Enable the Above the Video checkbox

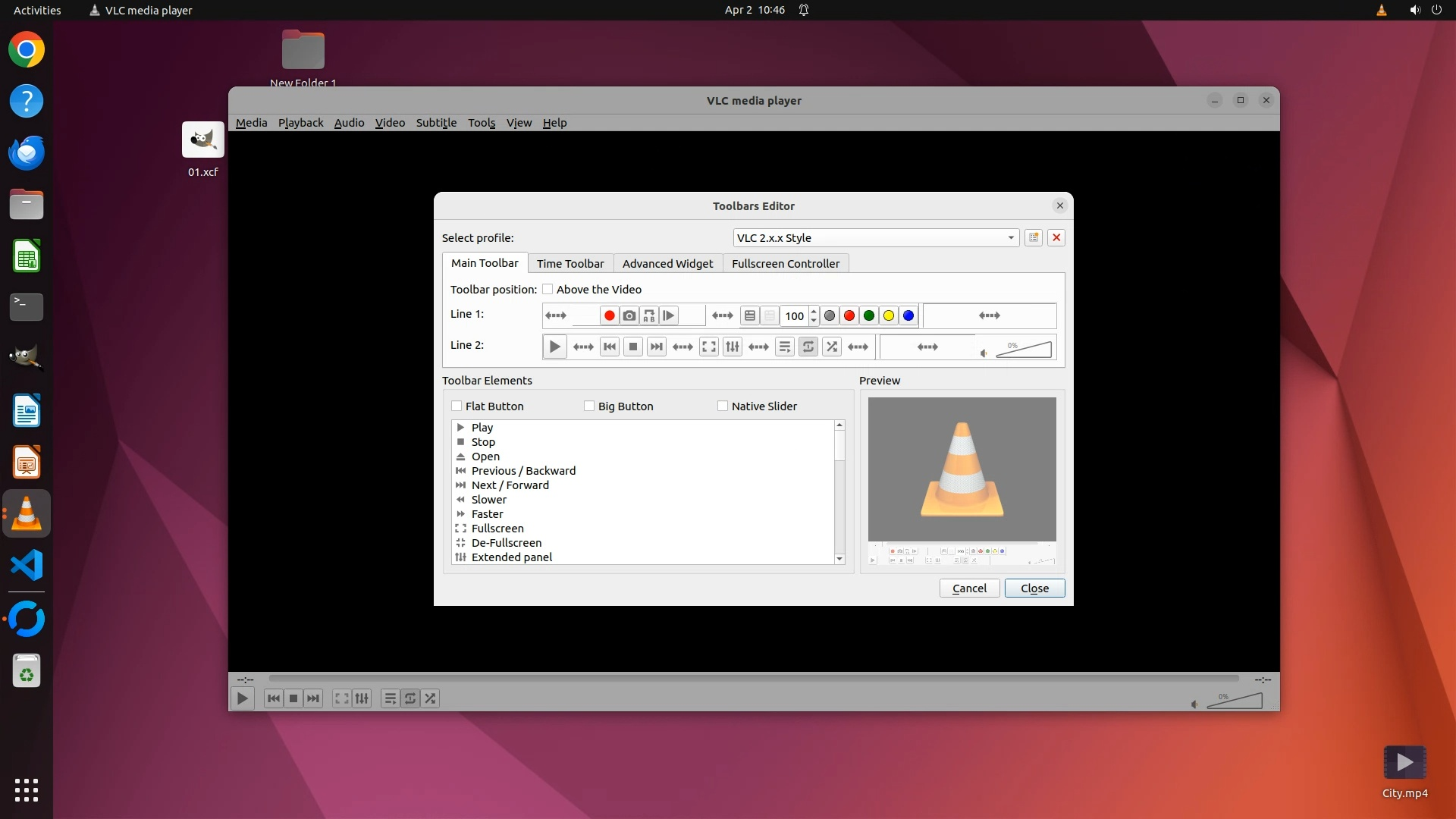click(548, 289)
